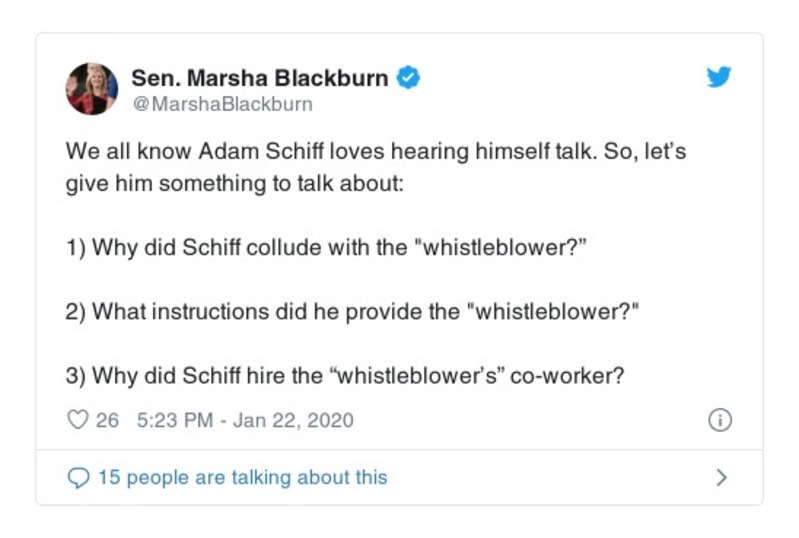
Task: Expand conversation with the right chevron
Action: [720, 477]
